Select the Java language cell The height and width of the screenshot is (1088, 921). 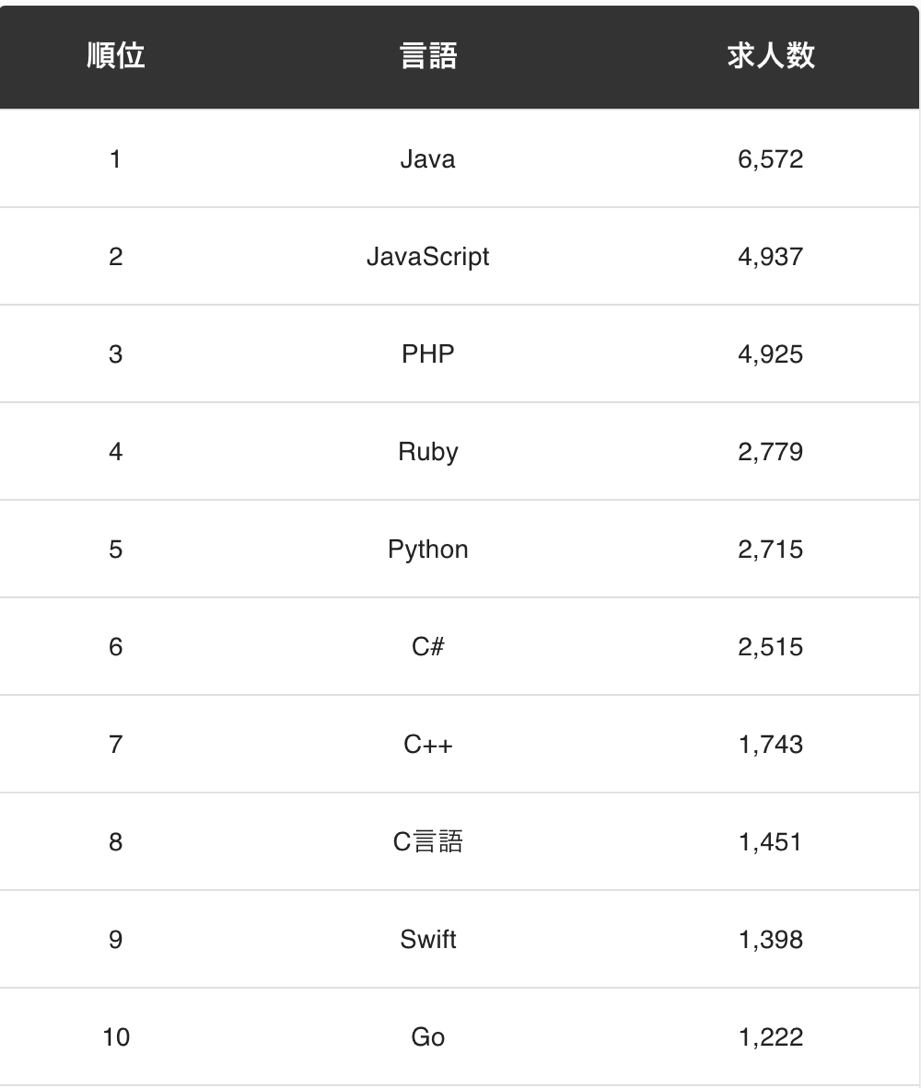click(x=428, y=159)
